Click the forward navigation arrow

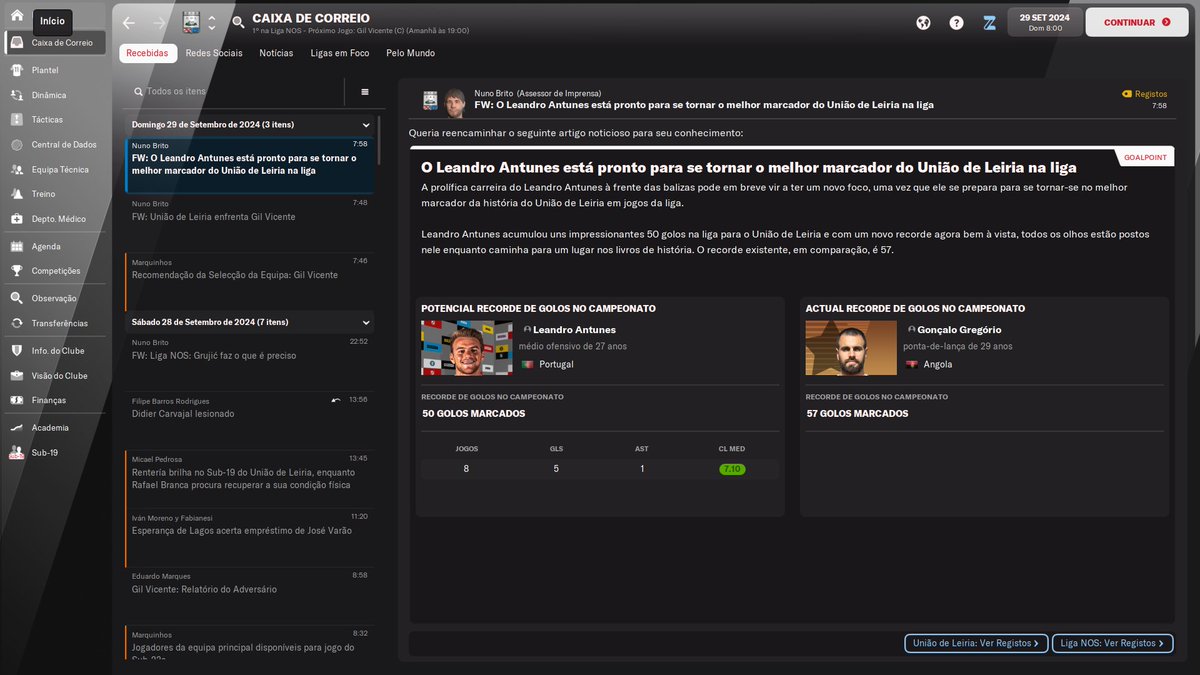[x=159, y=22]
